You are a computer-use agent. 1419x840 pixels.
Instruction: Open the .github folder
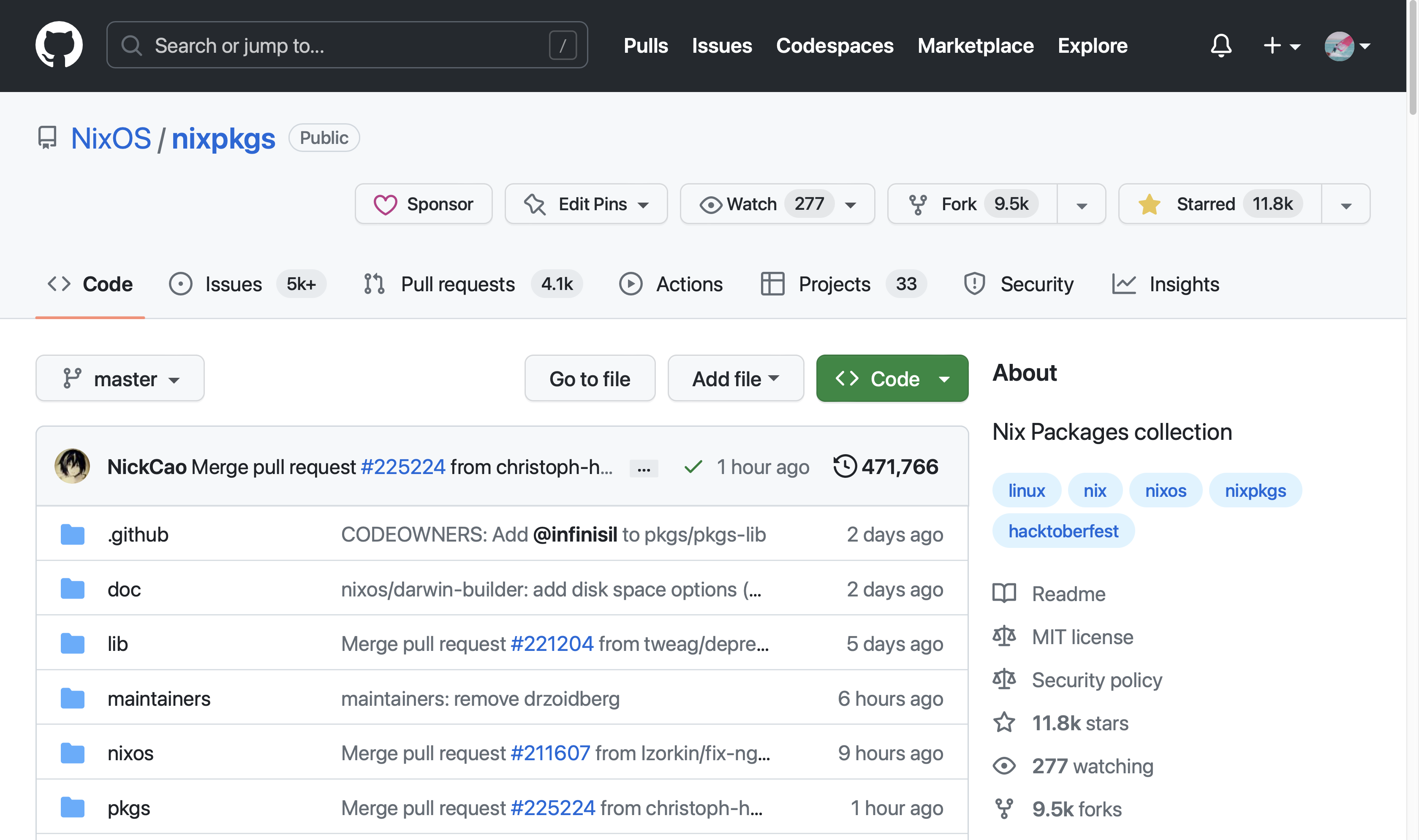point(138,534)
